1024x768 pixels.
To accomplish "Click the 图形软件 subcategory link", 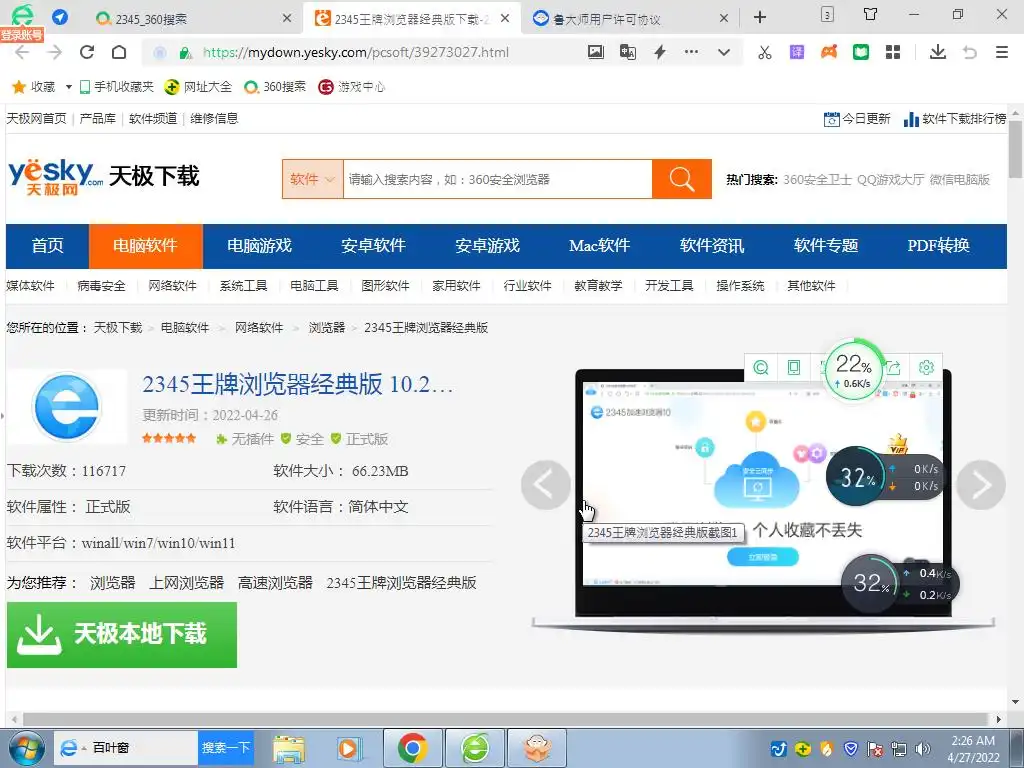I will (x=385, y=286).
